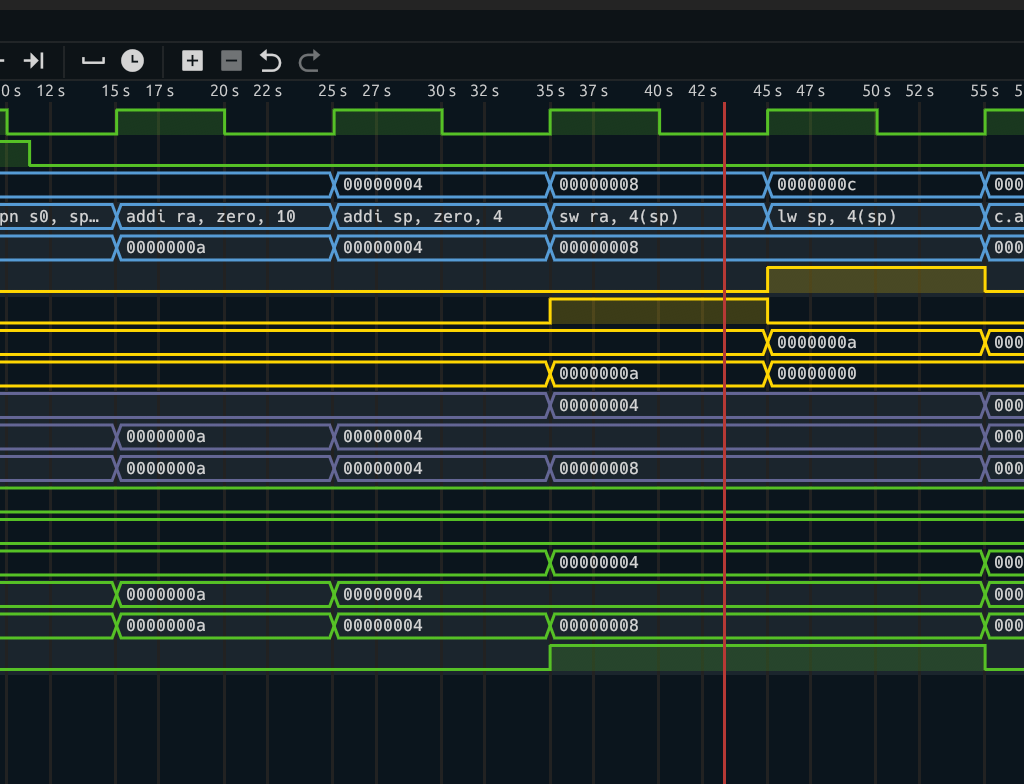1024x784 pixels.
Task: Click 0000000a below 'addi ra, zero, 10'
Action: pos(166,248)
